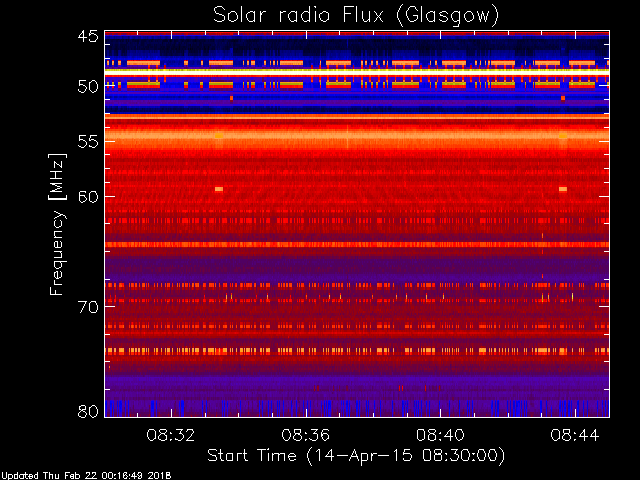Click the dark blue band below 45 MHz

pyautogui.click(x=357, y=45)
